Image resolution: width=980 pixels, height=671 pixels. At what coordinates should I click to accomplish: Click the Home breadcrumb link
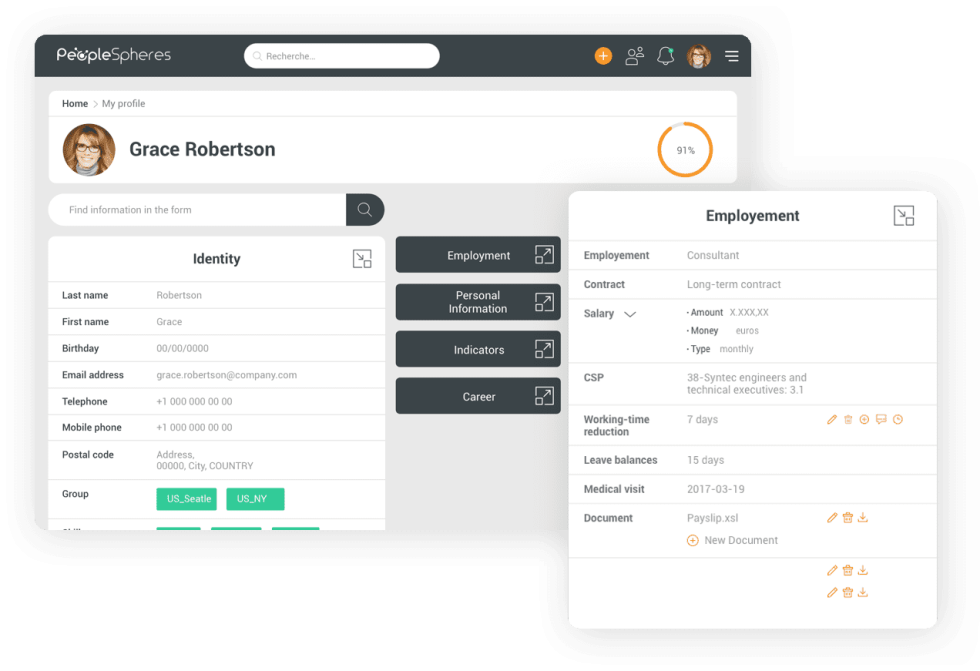pyautogui.click(x=75, y=104)
